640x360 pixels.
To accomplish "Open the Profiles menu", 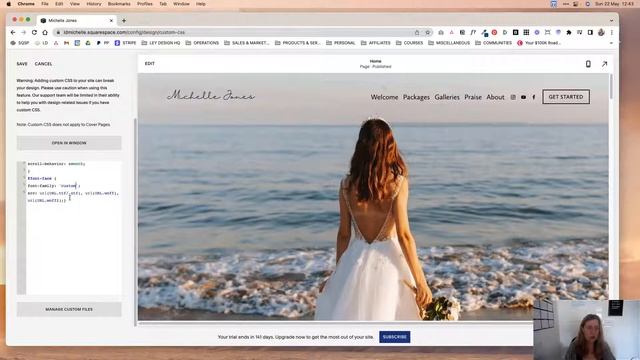I will [x=144, y=4].
